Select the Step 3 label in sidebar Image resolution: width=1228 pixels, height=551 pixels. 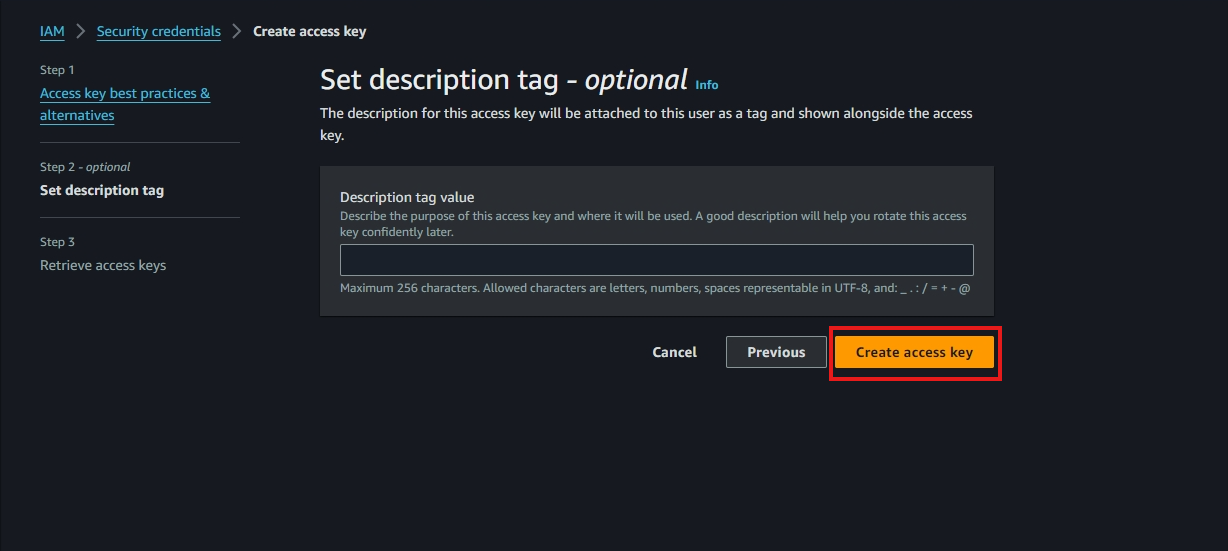point(57,242)
